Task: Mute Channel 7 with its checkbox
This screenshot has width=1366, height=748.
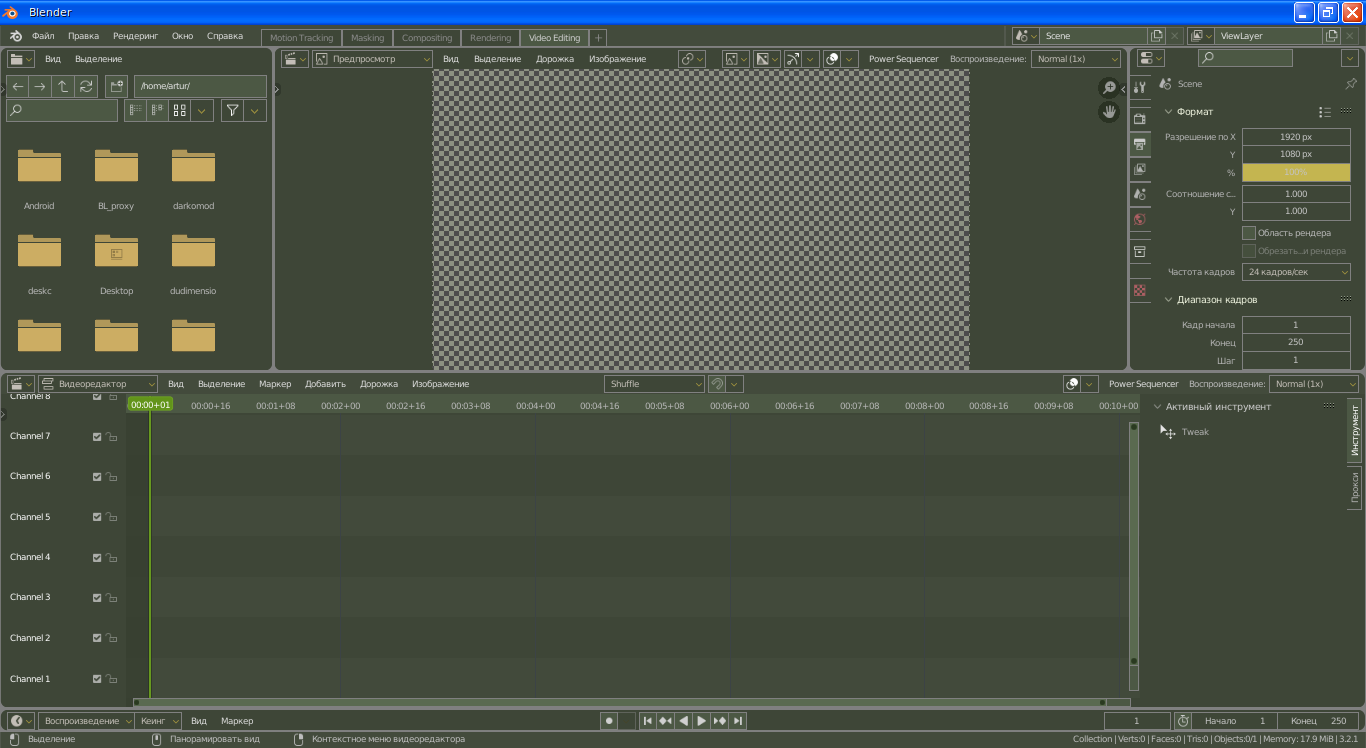Action: (x=97, y=437)
